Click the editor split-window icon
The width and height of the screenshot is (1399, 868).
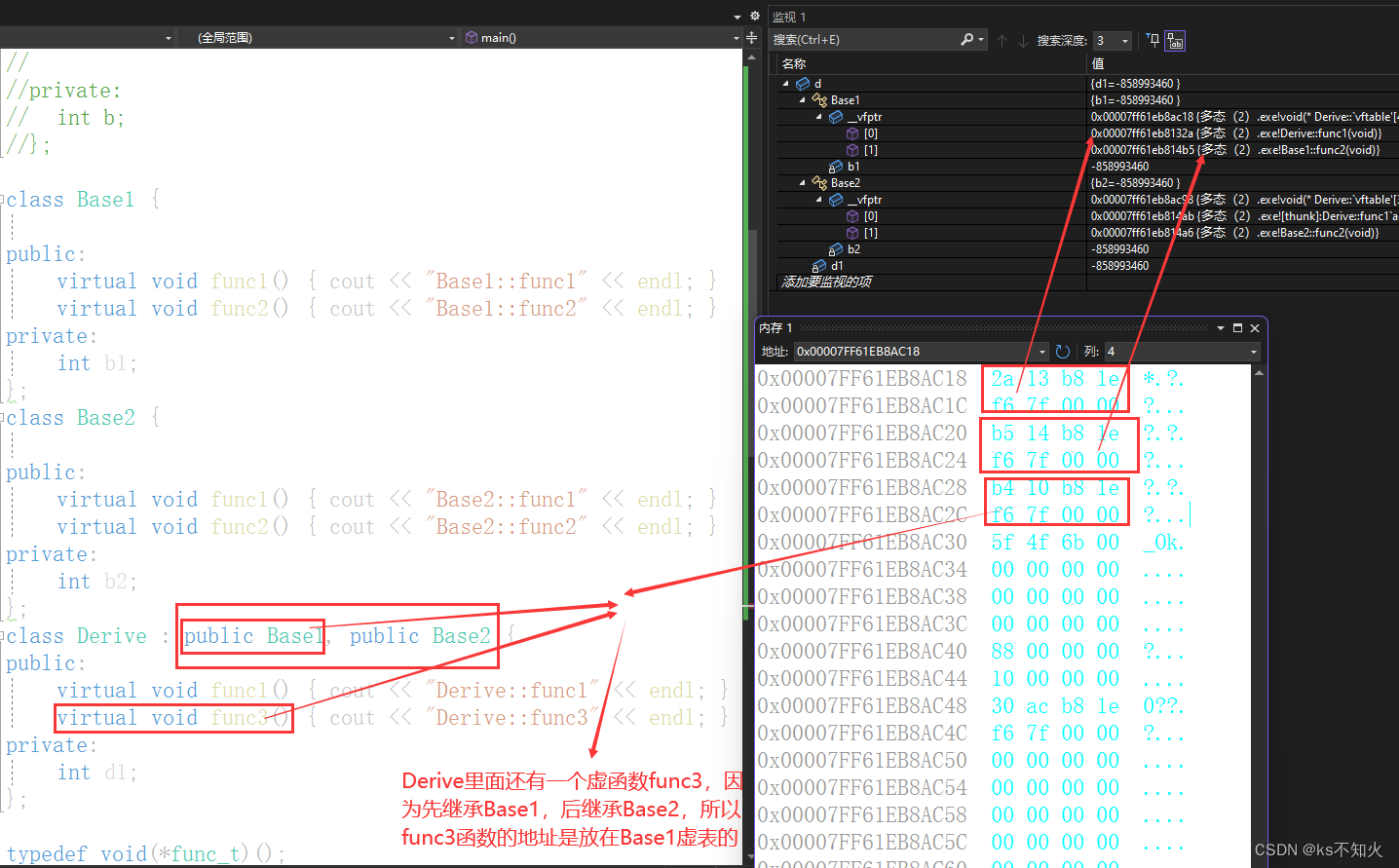click(751, 37)
